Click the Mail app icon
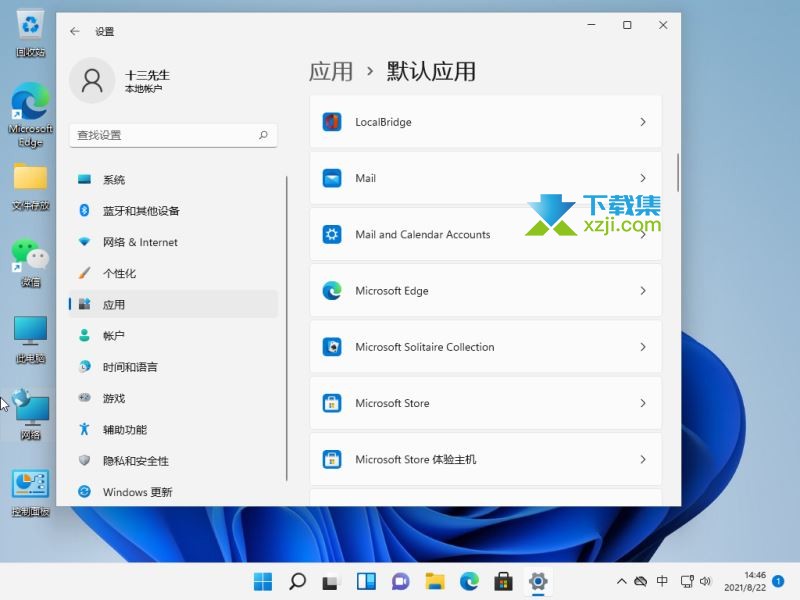800x600 pixels. [x=332, y=178]
